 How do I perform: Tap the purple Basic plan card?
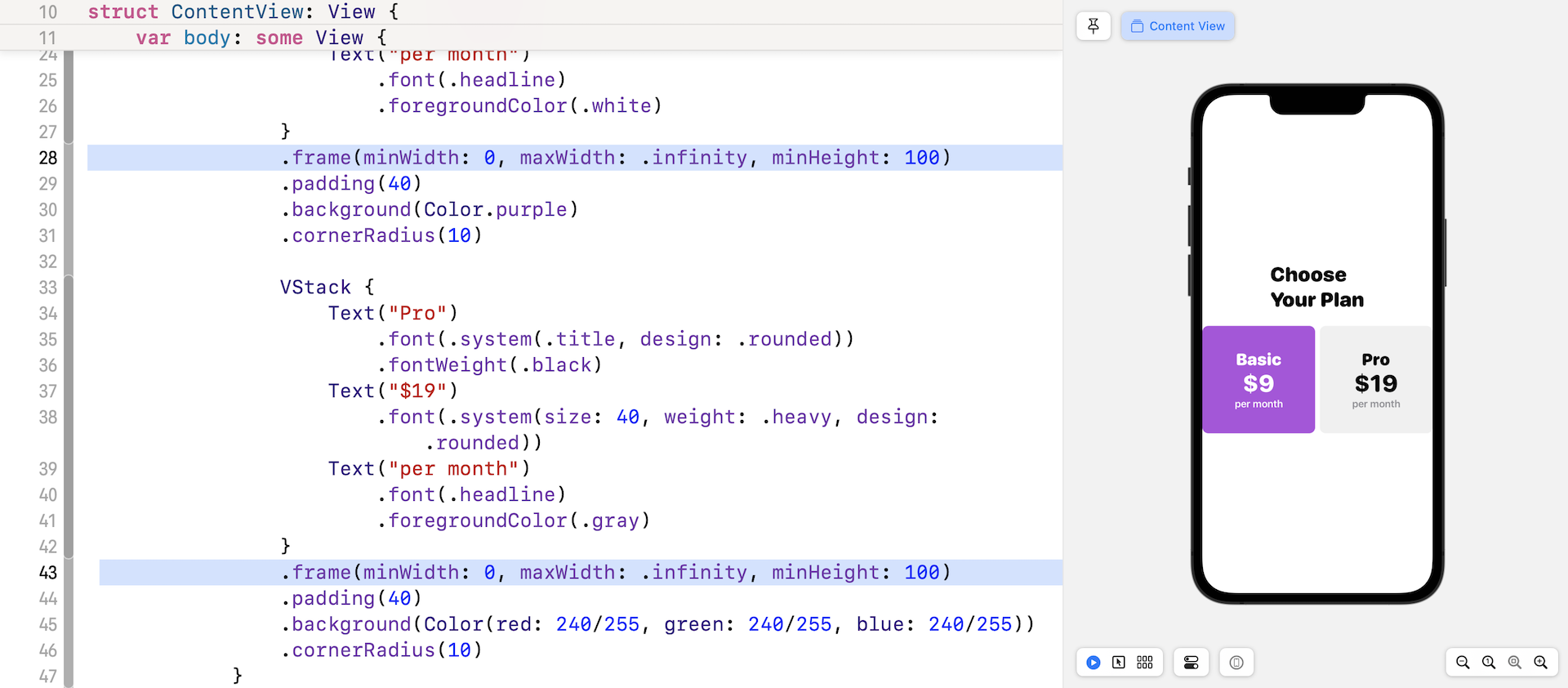point(1258,380)
